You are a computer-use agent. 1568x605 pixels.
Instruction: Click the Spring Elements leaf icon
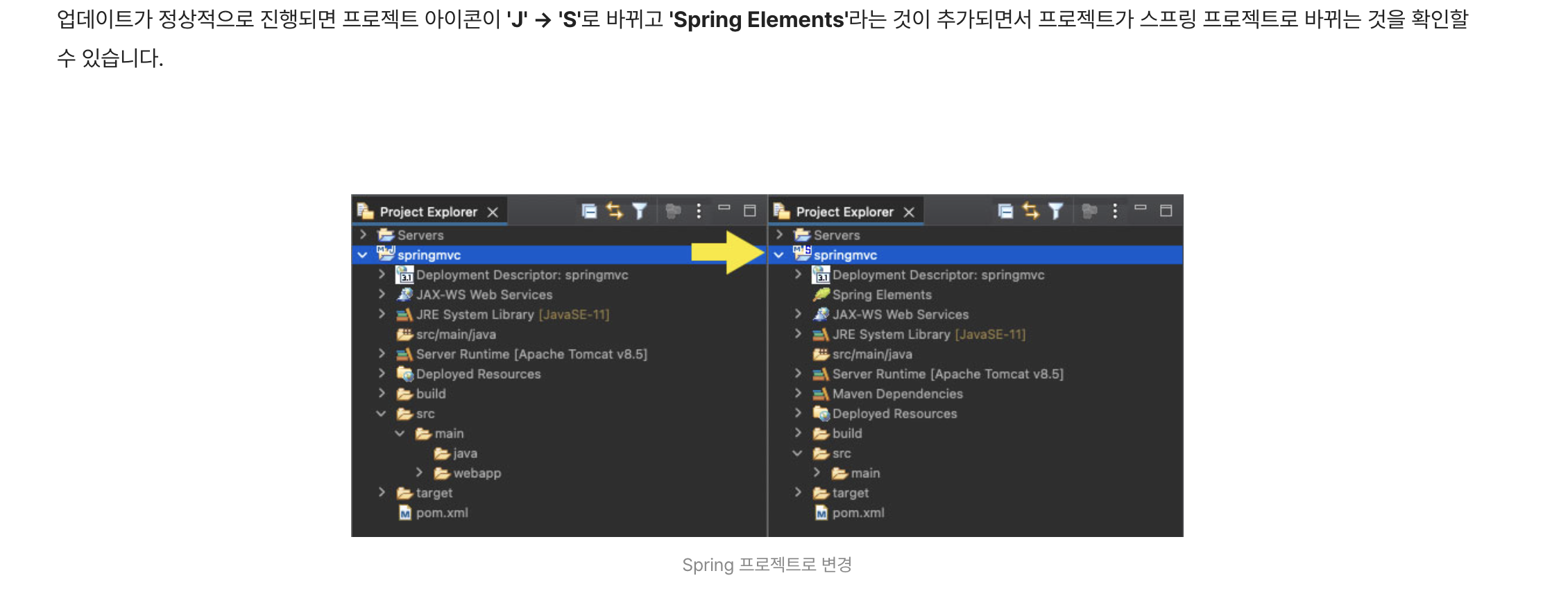821,295
